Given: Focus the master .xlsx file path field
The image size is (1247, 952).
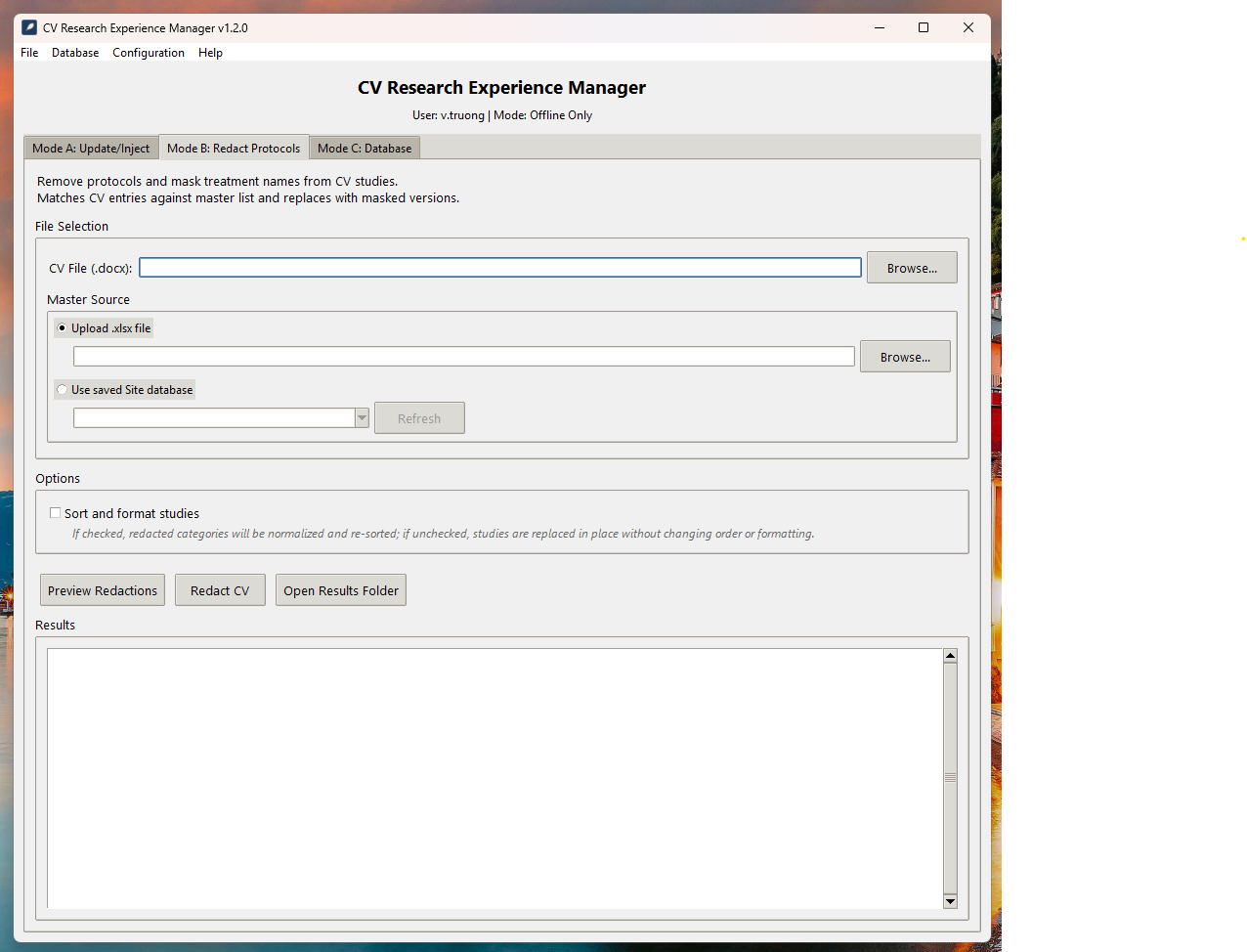Looking at the screenshot, I should point(464,357).
